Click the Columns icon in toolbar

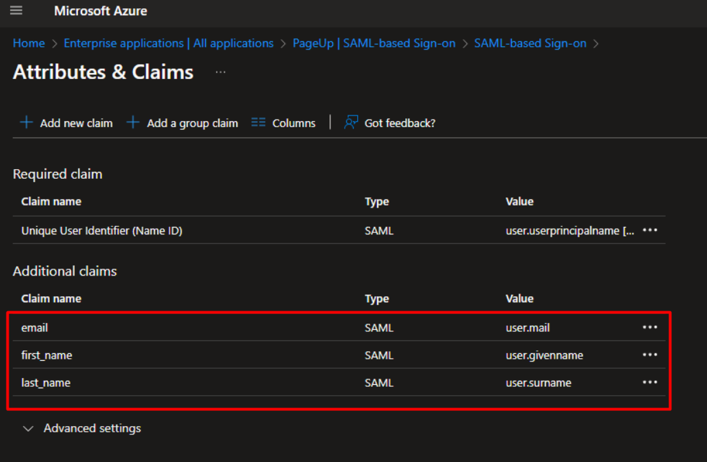click(259, 123)
